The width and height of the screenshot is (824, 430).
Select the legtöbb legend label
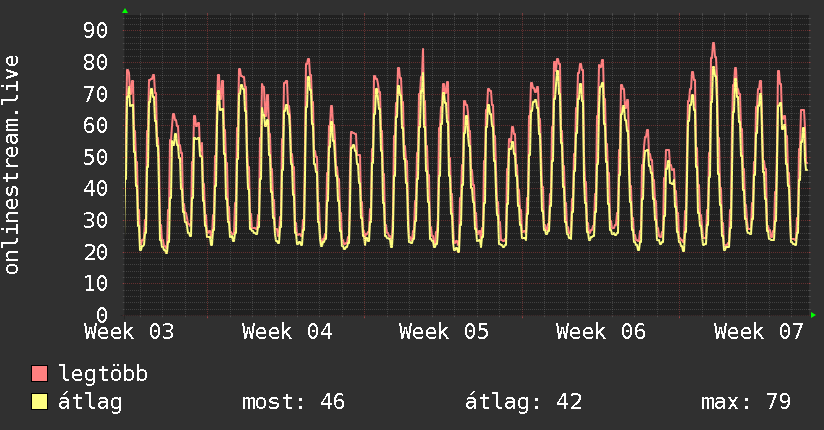point(103,374)
